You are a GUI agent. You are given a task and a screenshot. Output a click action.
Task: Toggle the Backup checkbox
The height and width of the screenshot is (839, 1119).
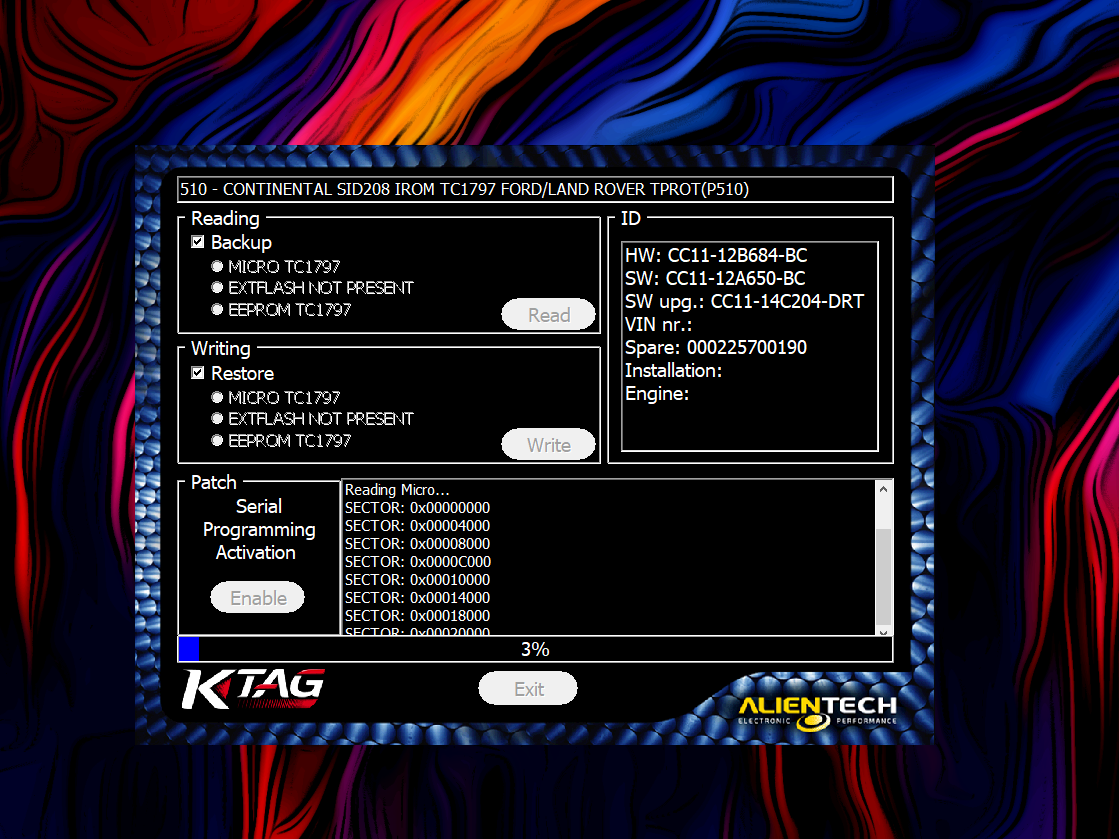click(198, 242)
